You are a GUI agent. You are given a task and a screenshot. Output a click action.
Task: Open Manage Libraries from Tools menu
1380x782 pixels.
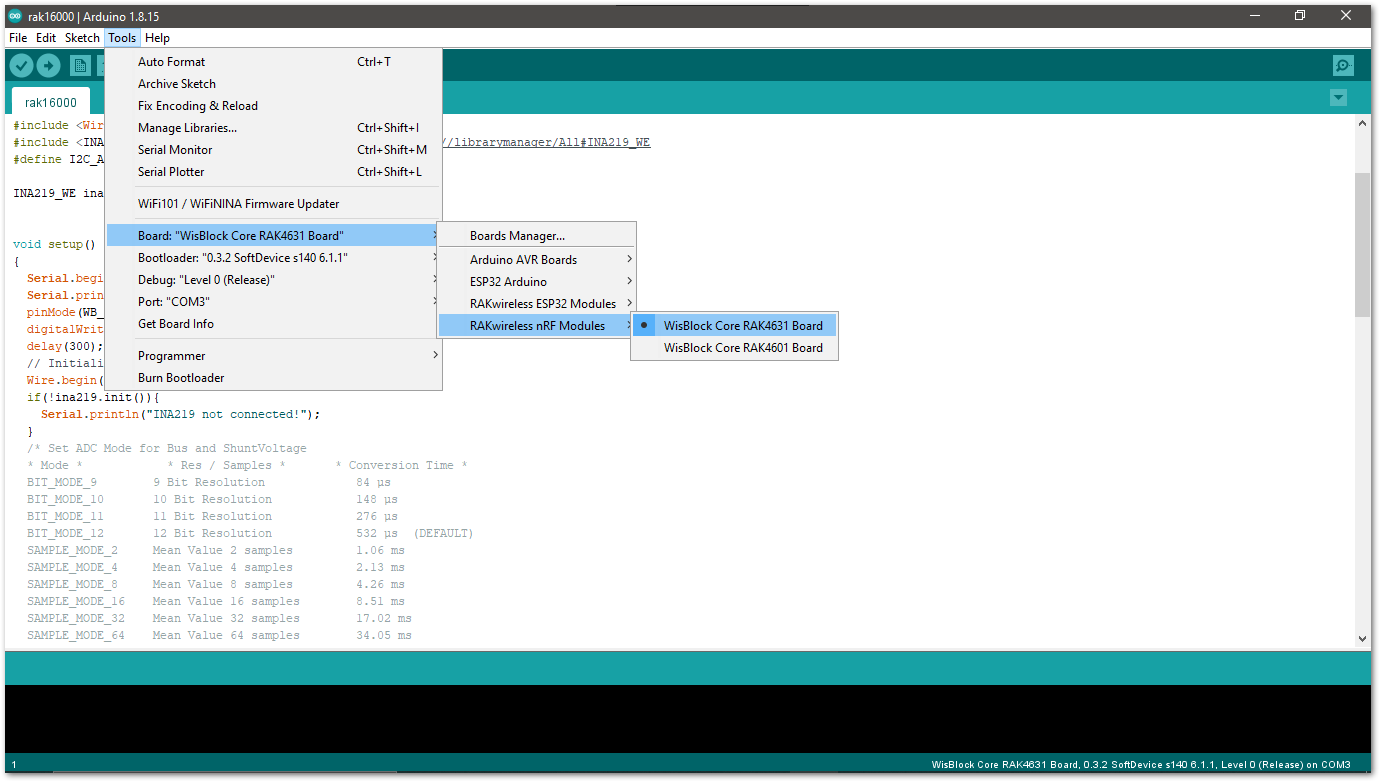coord(273,127)
